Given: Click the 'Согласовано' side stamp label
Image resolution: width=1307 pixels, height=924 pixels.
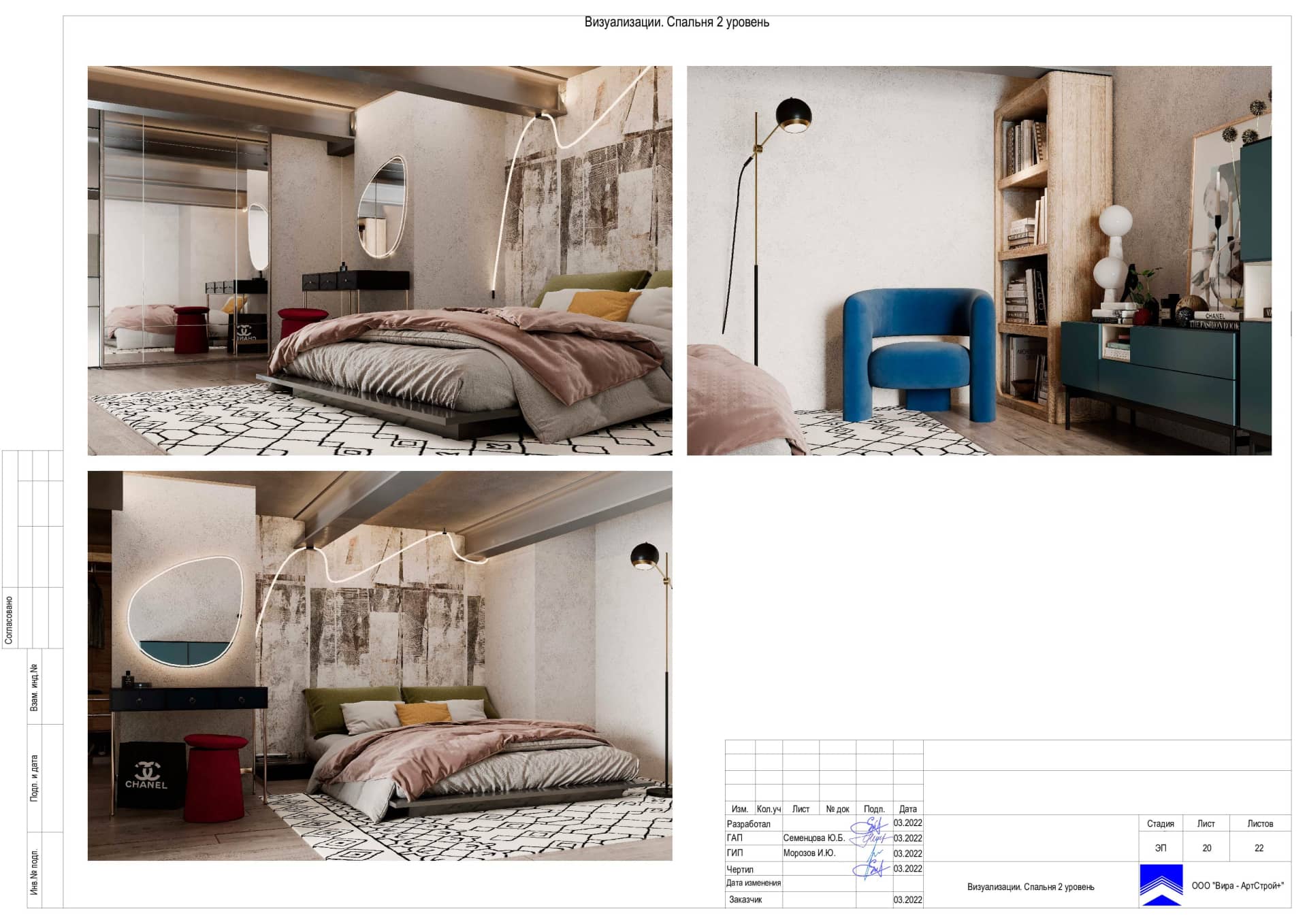Looking at the screenshot, I should (9, 620).
